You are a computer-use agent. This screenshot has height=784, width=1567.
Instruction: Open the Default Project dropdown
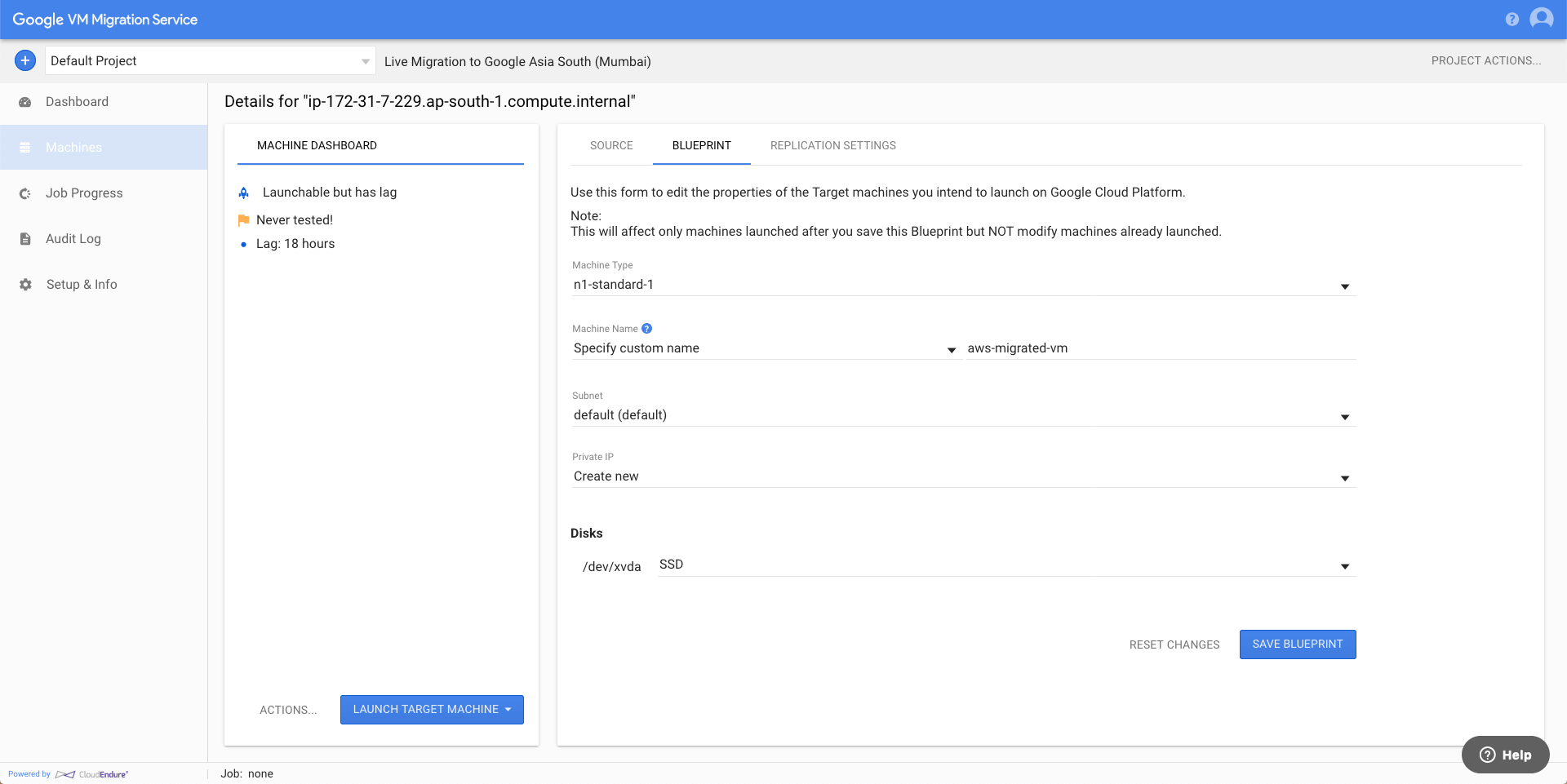(210, 61)
